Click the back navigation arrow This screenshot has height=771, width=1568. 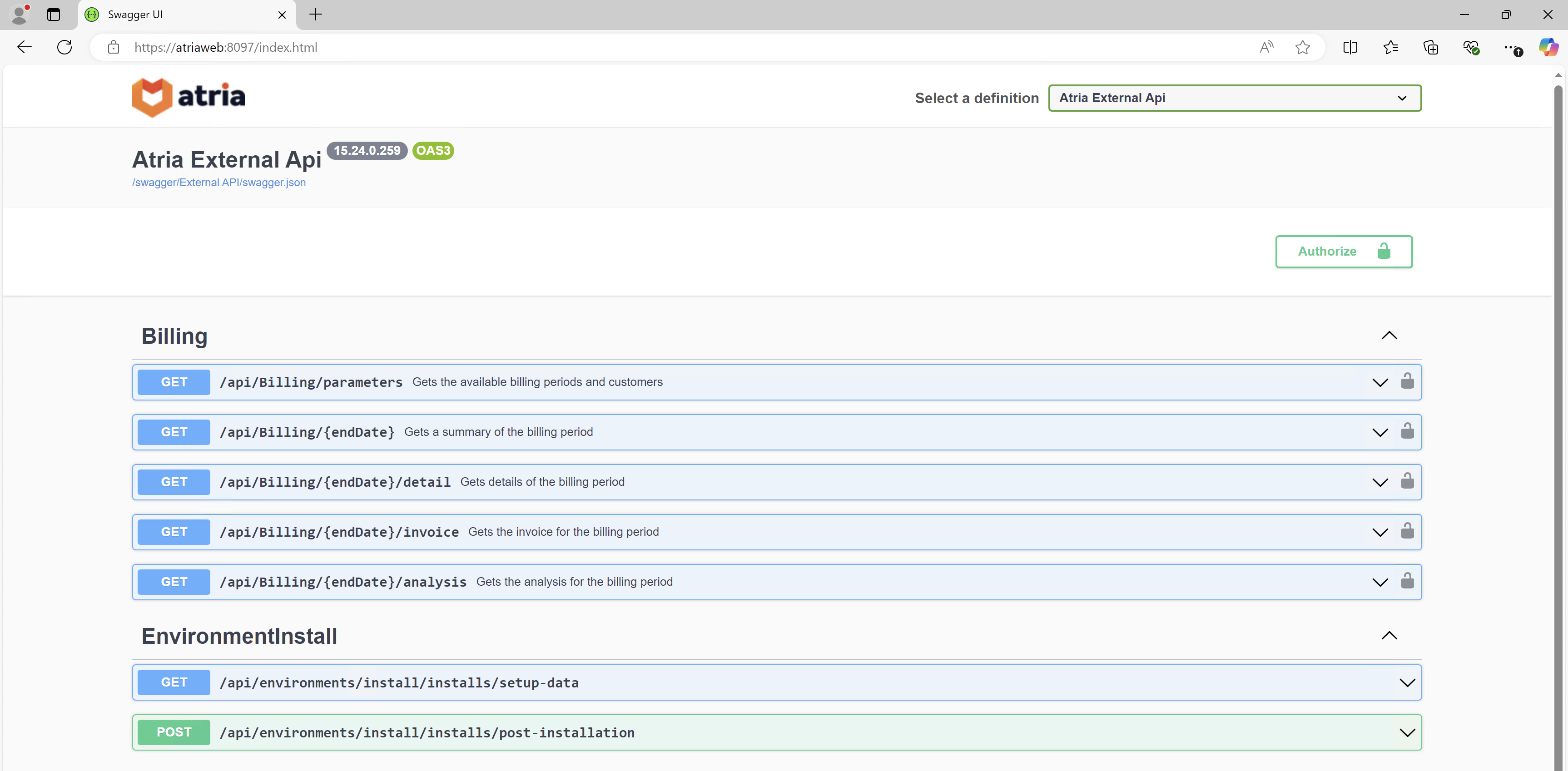pos(24,47)
